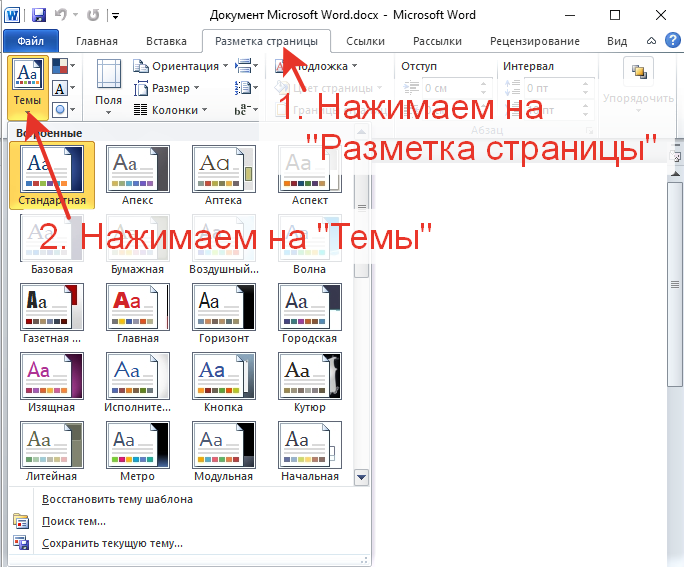Screen dimensions: 685x567
Task: Choose the Кнопка theme
Action: point(224,382)
